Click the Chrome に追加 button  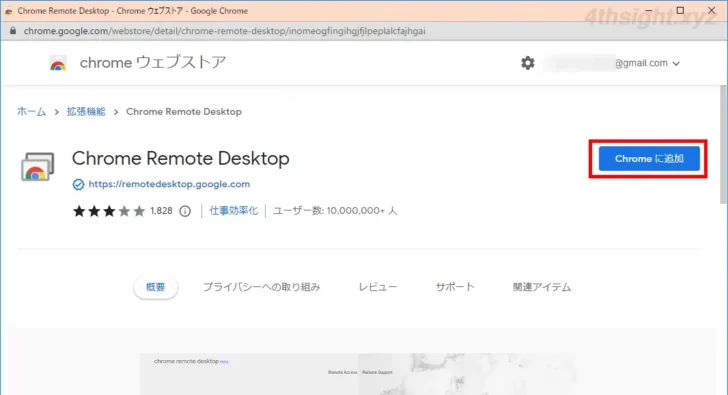[649, 159]
